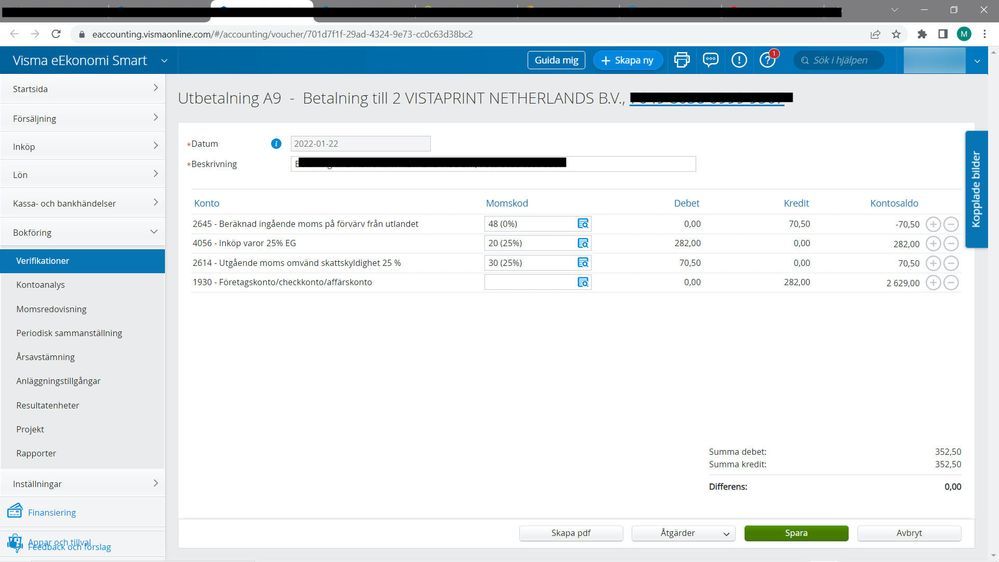Open Projekt page in sidebar
This screenshot has height=562, width=999.
click(x=30, y=429)
